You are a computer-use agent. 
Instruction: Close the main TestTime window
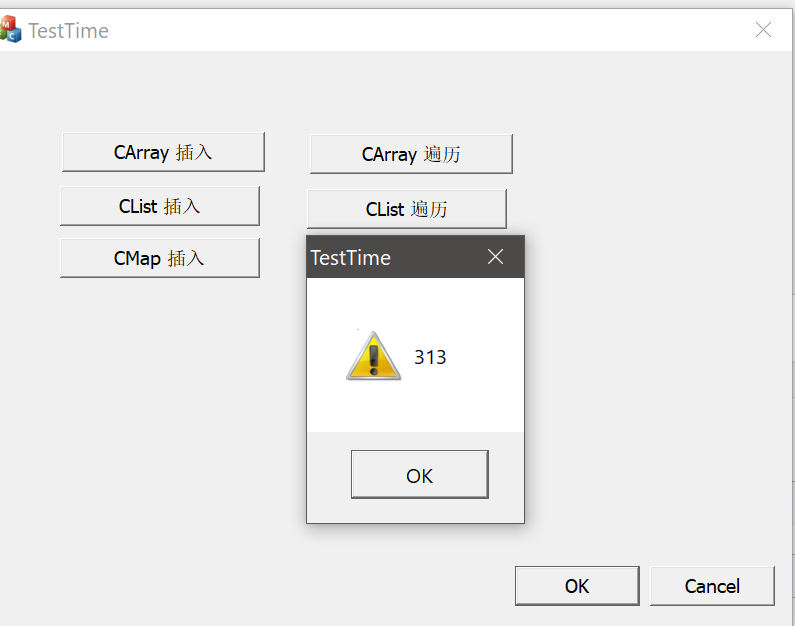point(763,29)
